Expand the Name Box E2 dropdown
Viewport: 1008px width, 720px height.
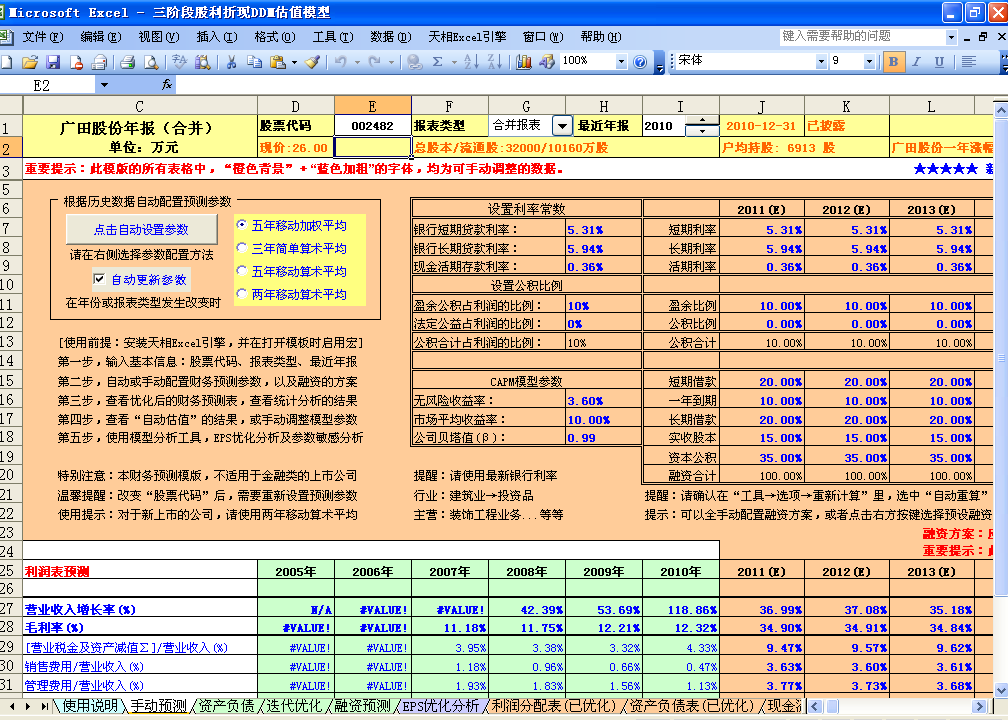pyautogui.click(x=104, y=85)
